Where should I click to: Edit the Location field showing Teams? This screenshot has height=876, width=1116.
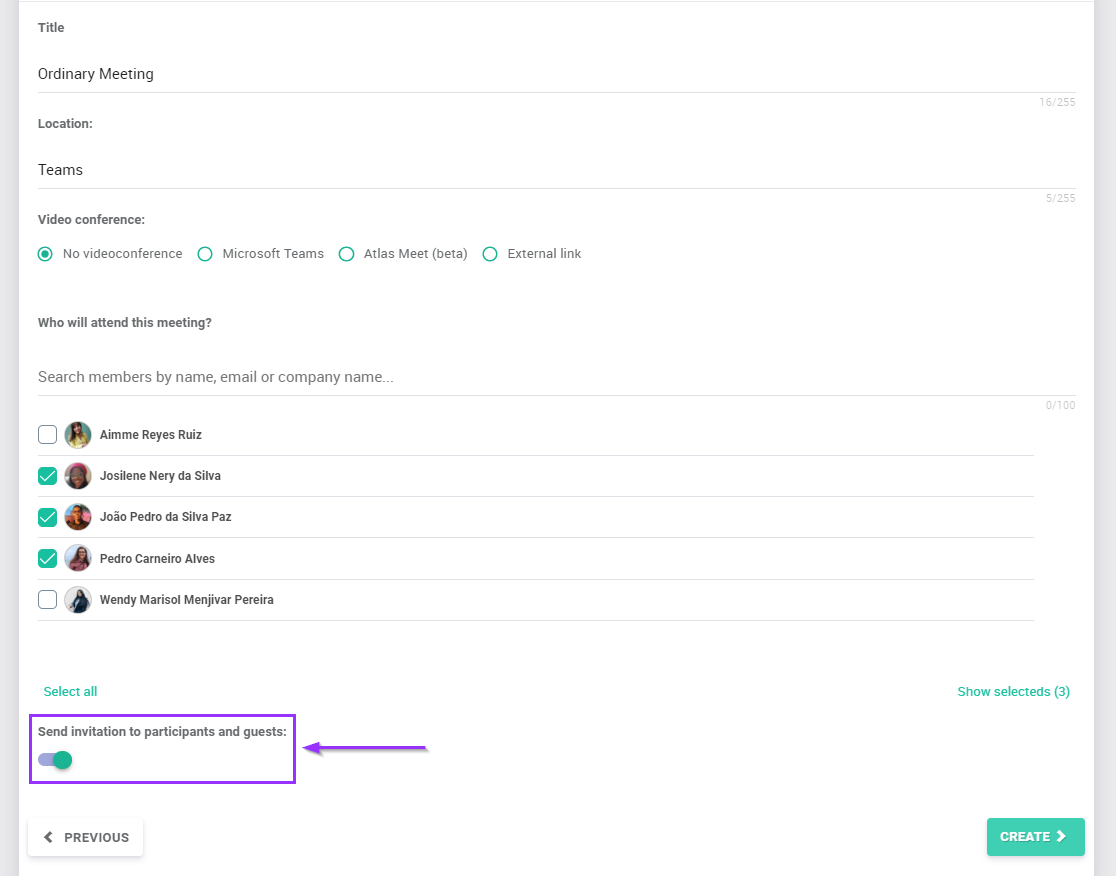coord(557,170)
